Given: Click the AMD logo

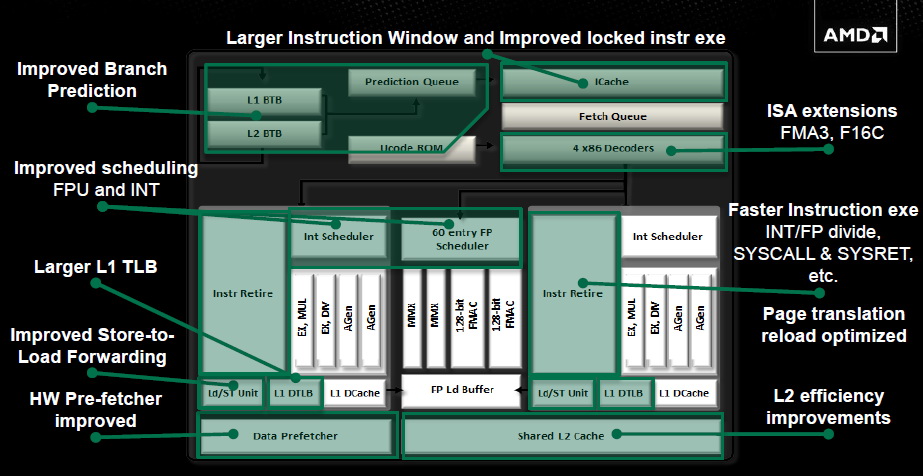Looking at the screenshot, I should 855,35.
